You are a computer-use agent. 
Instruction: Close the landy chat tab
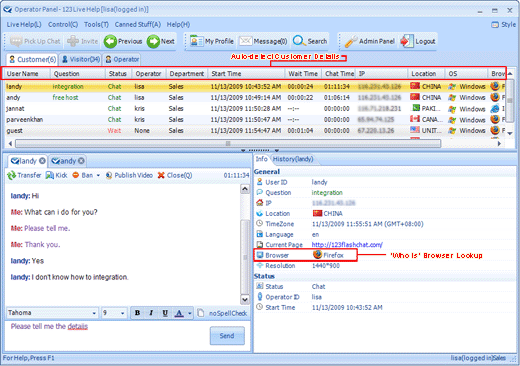point(42,161)
